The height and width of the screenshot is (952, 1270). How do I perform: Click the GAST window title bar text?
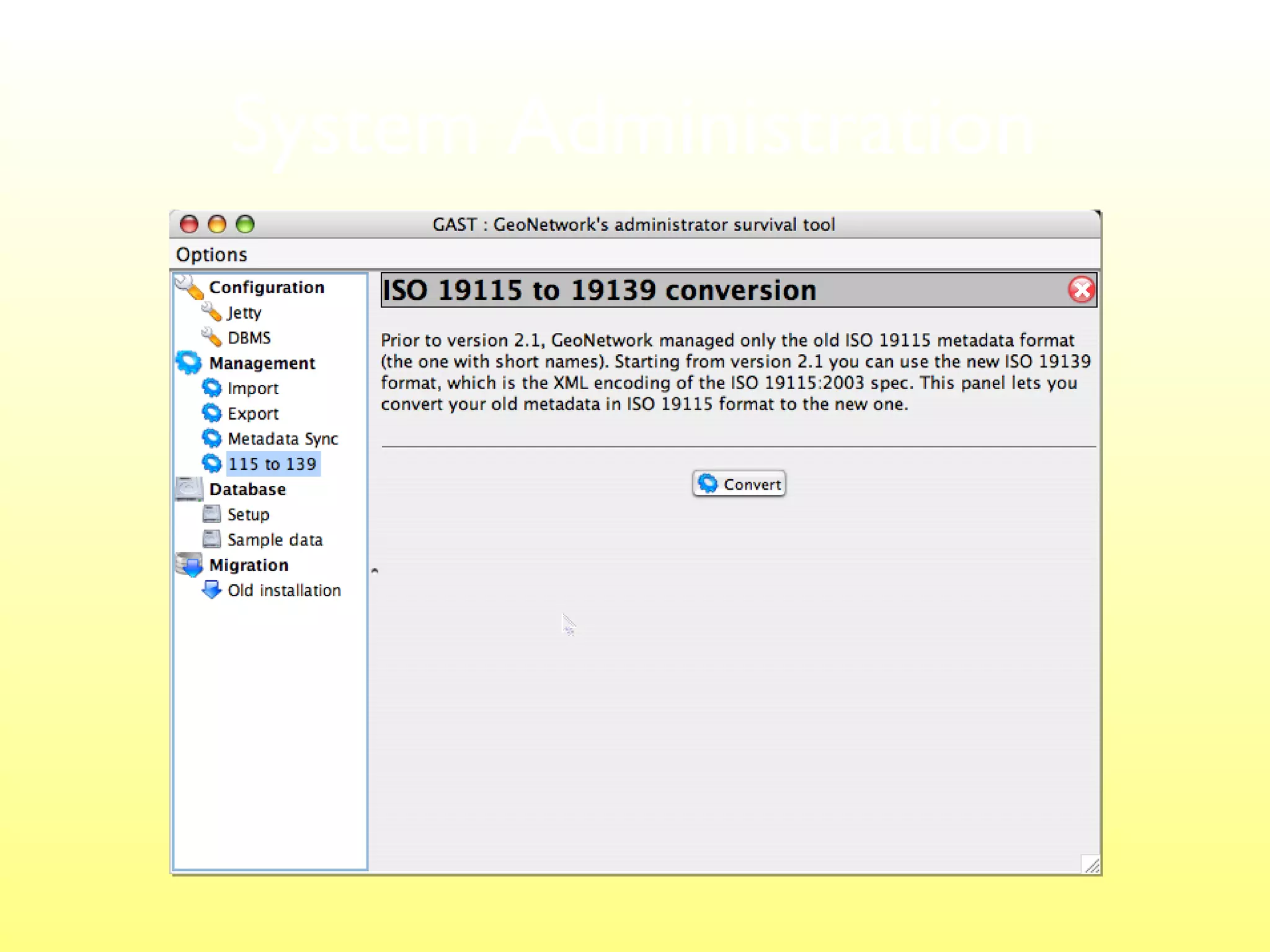click(634, 224)
